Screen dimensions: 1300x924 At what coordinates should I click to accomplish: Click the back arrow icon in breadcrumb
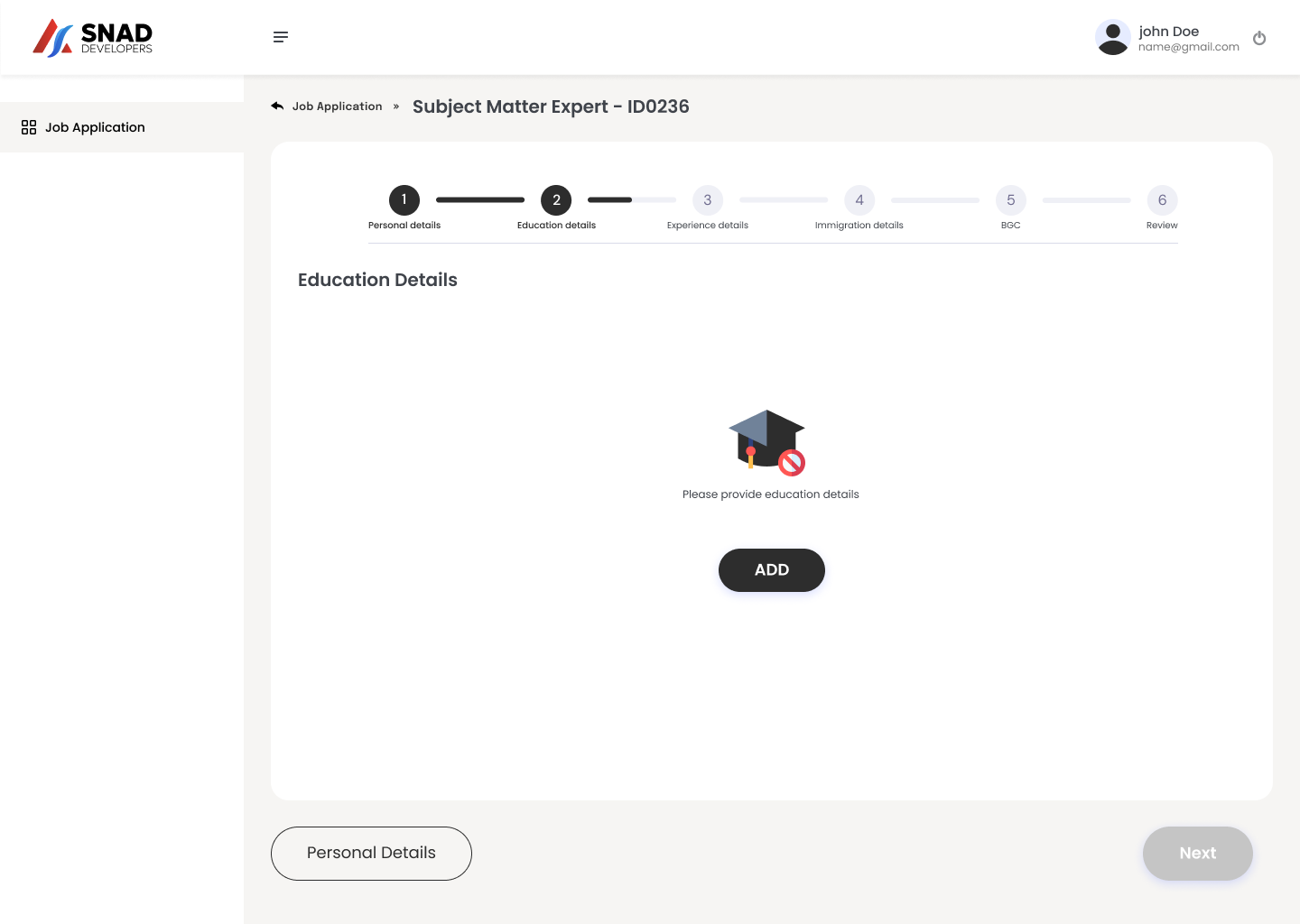click(277, 106)
